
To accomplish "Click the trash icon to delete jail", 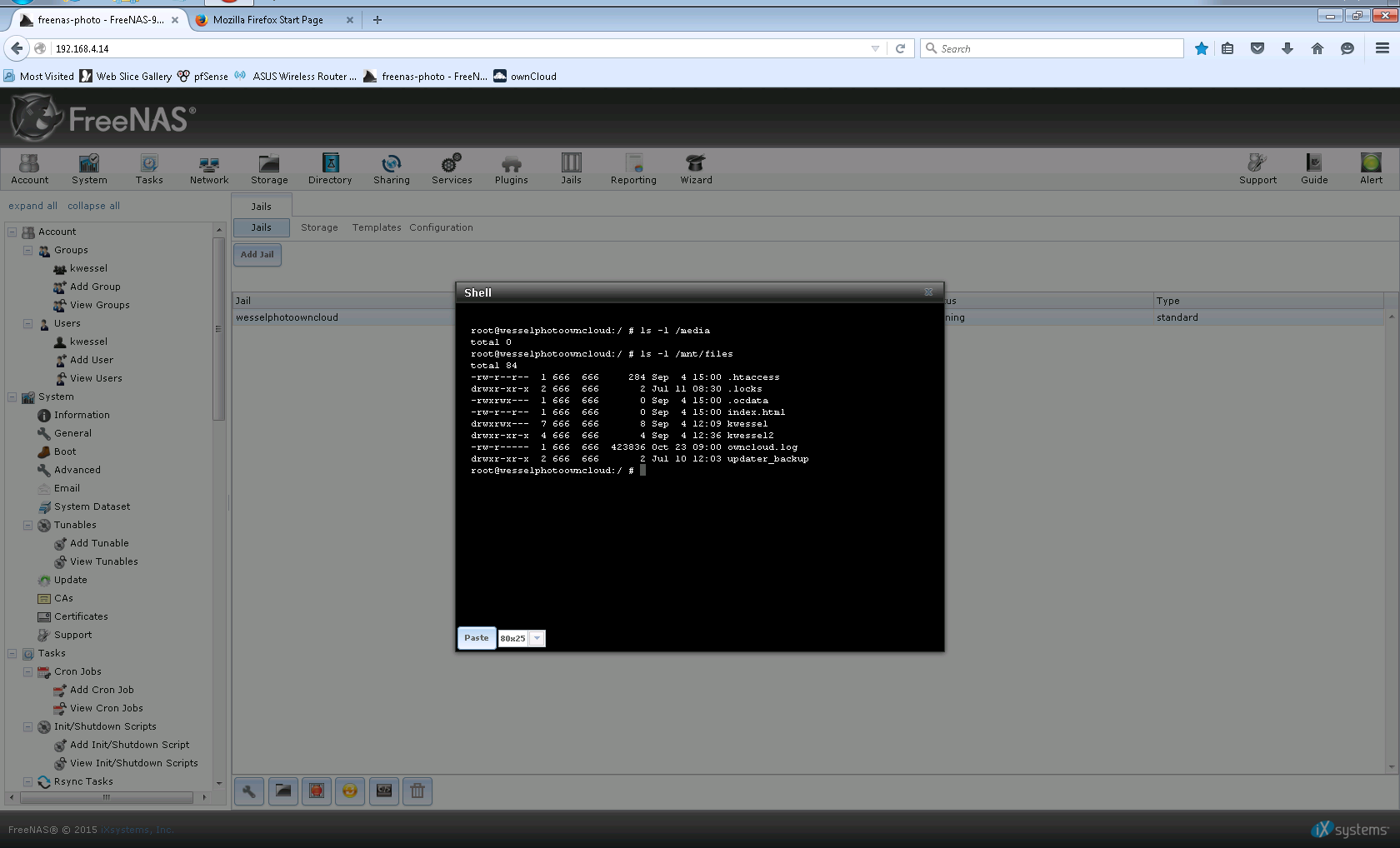I will pyautogui.click(x=417, y=791).
